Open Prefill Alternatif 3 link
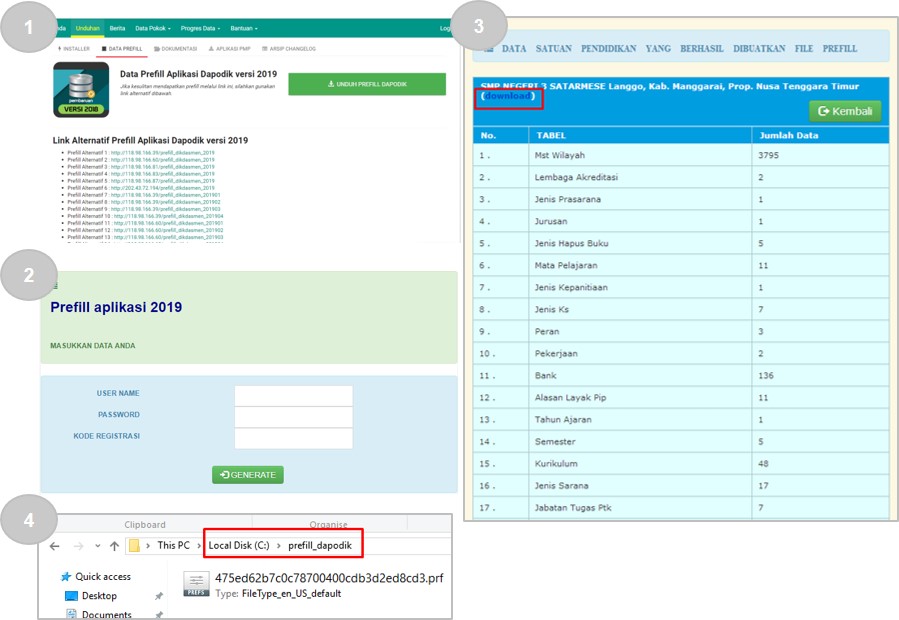This screenshot has height=620, width=899. coord(163,167)
